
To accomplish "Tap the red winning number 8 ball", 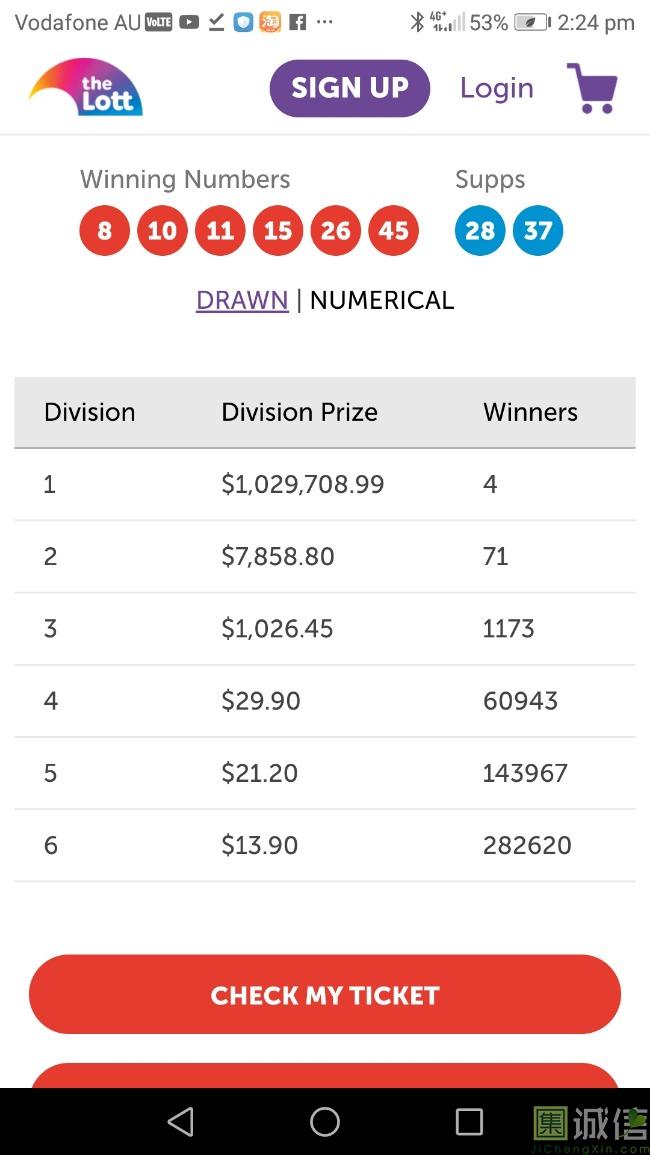I will (104, 231).
